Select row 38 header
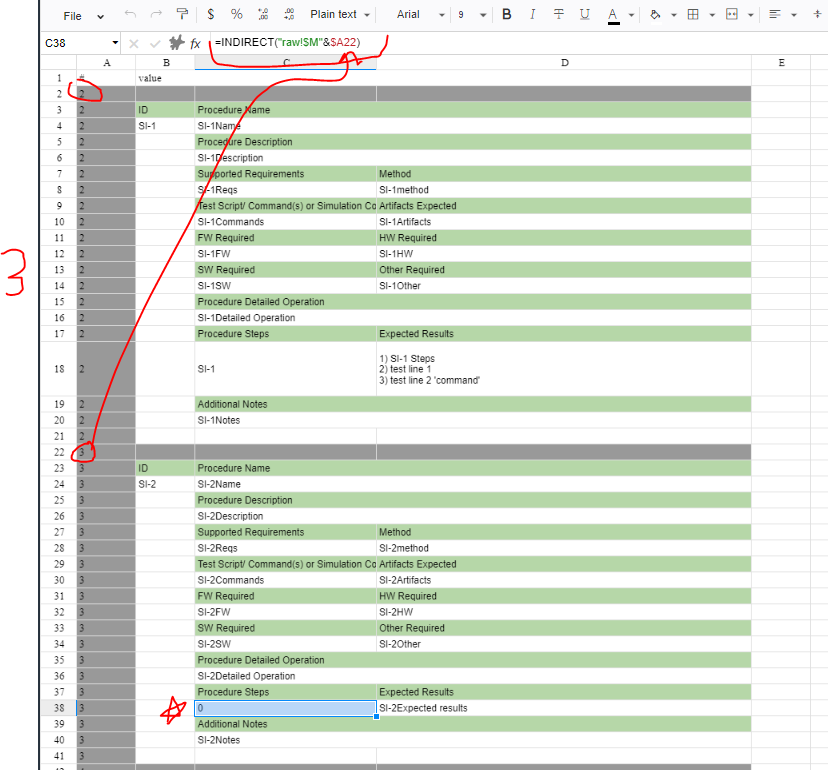Image resolution: width=828 pixels, height=770 pixels. tap(59, 708)
